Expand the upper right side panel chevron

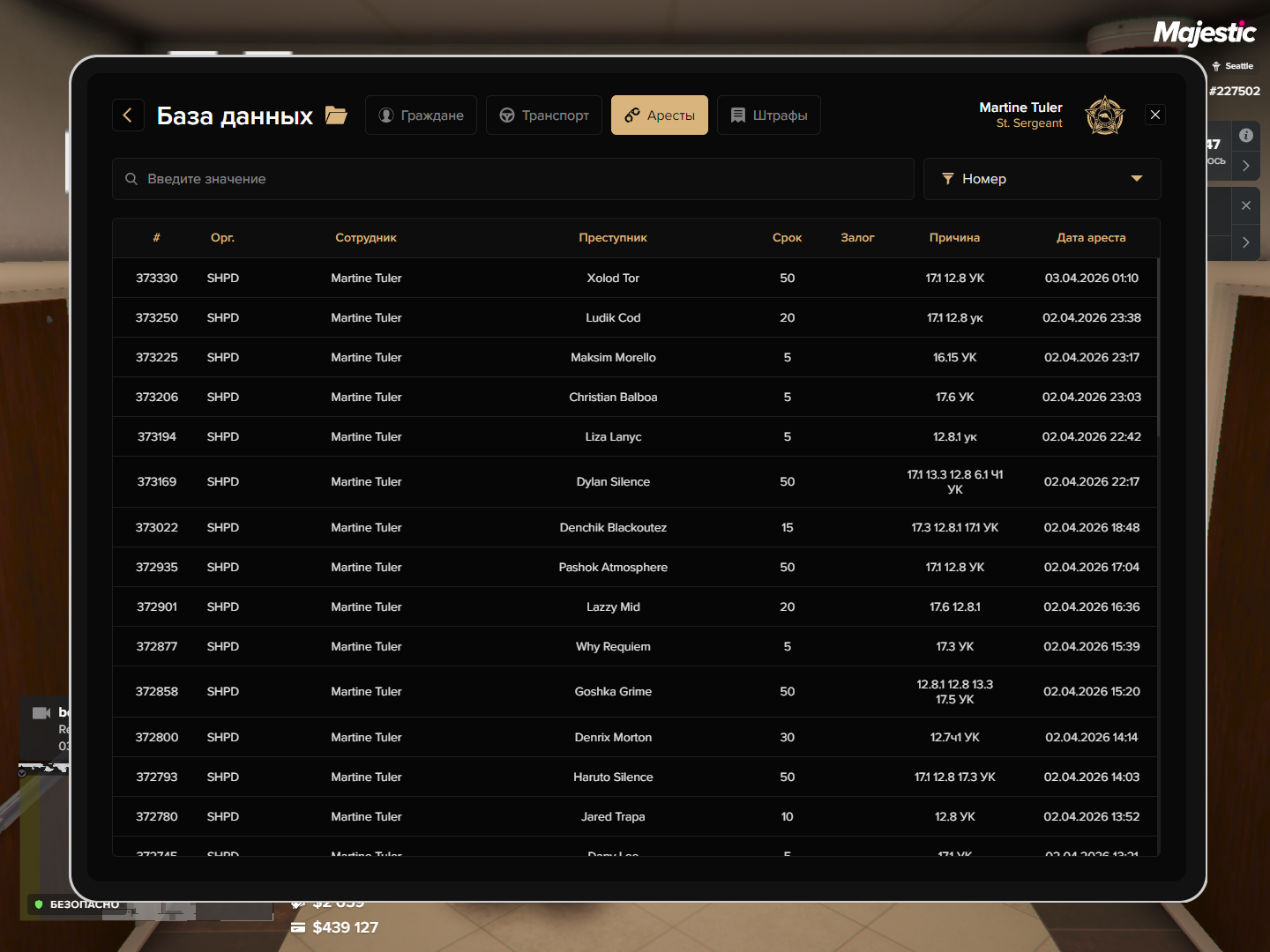pyautogui.click(x=1245, y=166)
